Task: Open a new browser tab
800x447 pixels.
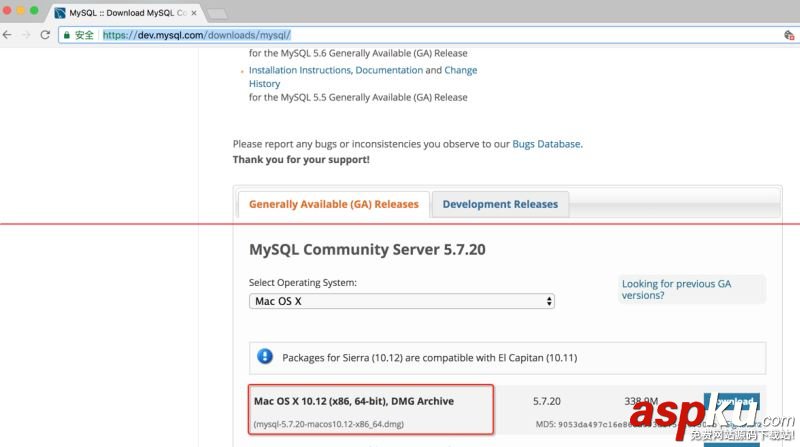Action: (x=217, y=13)
